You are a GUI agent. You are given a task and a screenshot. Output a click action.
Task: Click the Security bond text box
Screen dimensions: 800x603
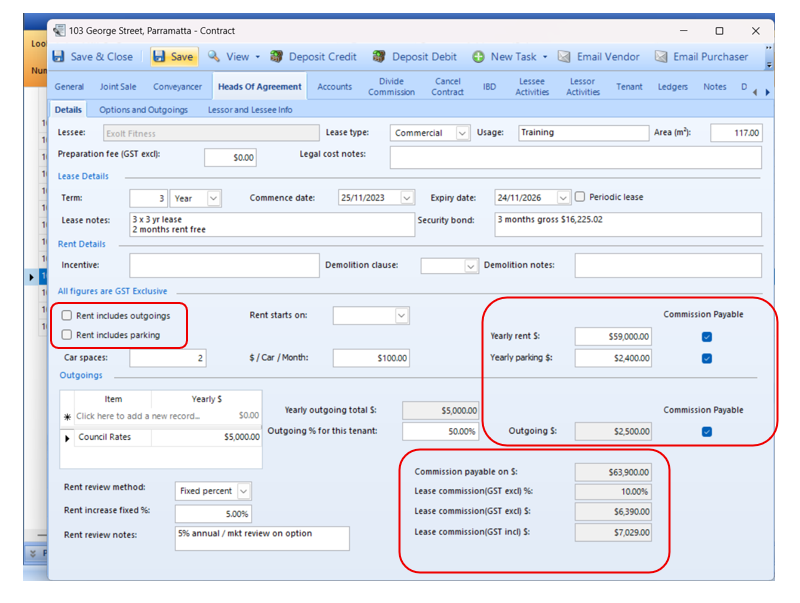click(x=628, y=224)
